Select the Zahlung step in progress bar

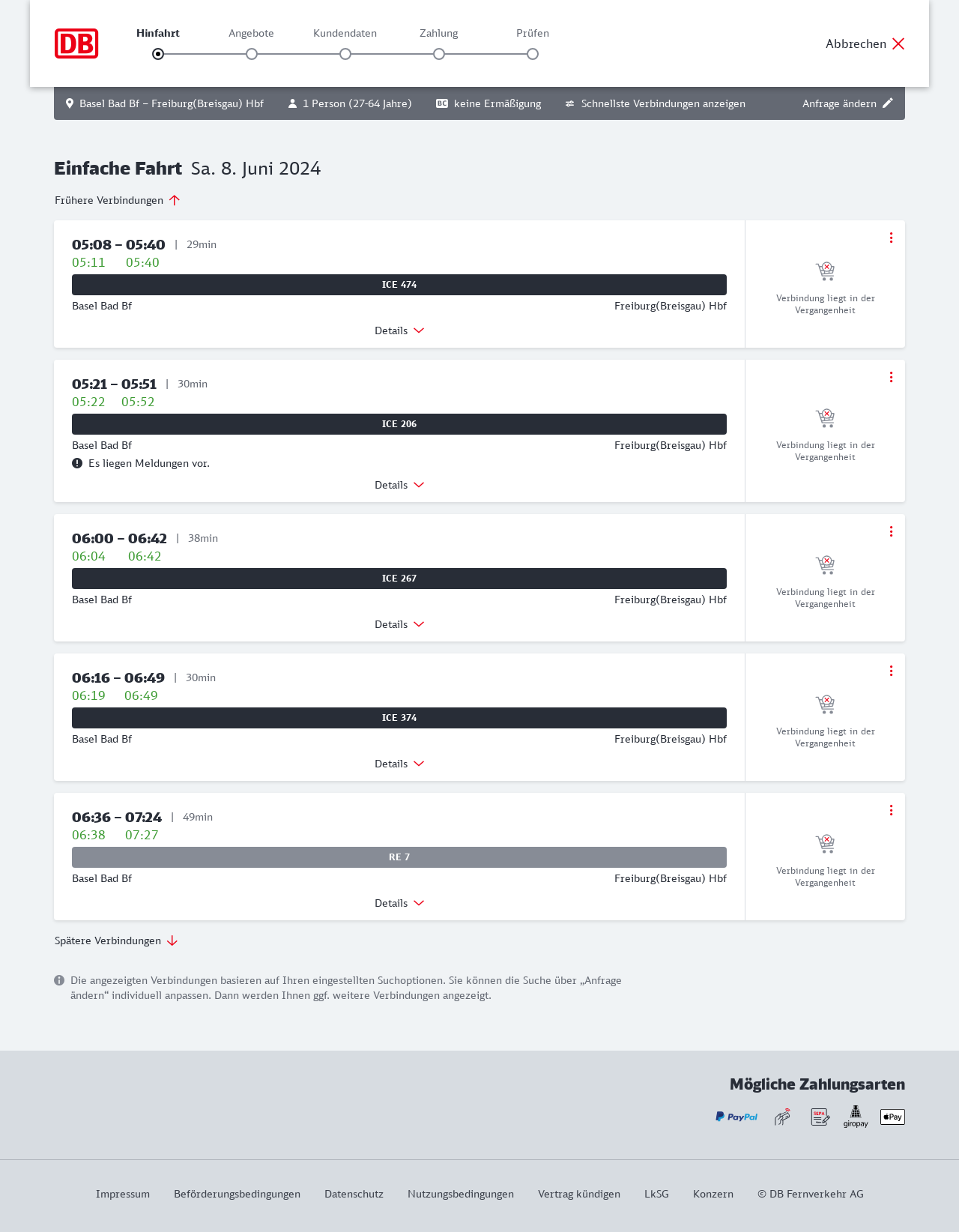point(439,54)
